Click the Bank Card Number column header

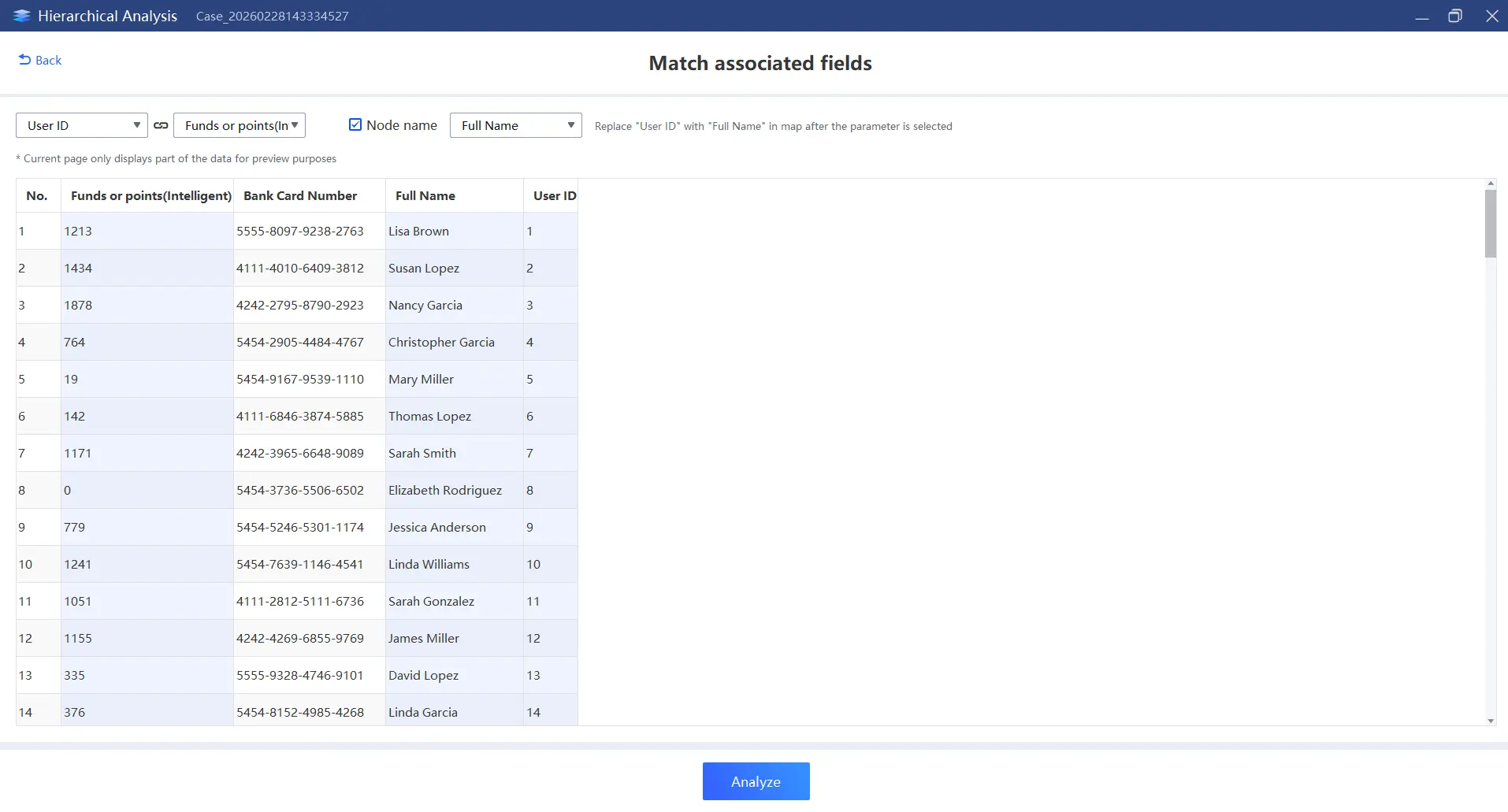[x=300, y=195]
